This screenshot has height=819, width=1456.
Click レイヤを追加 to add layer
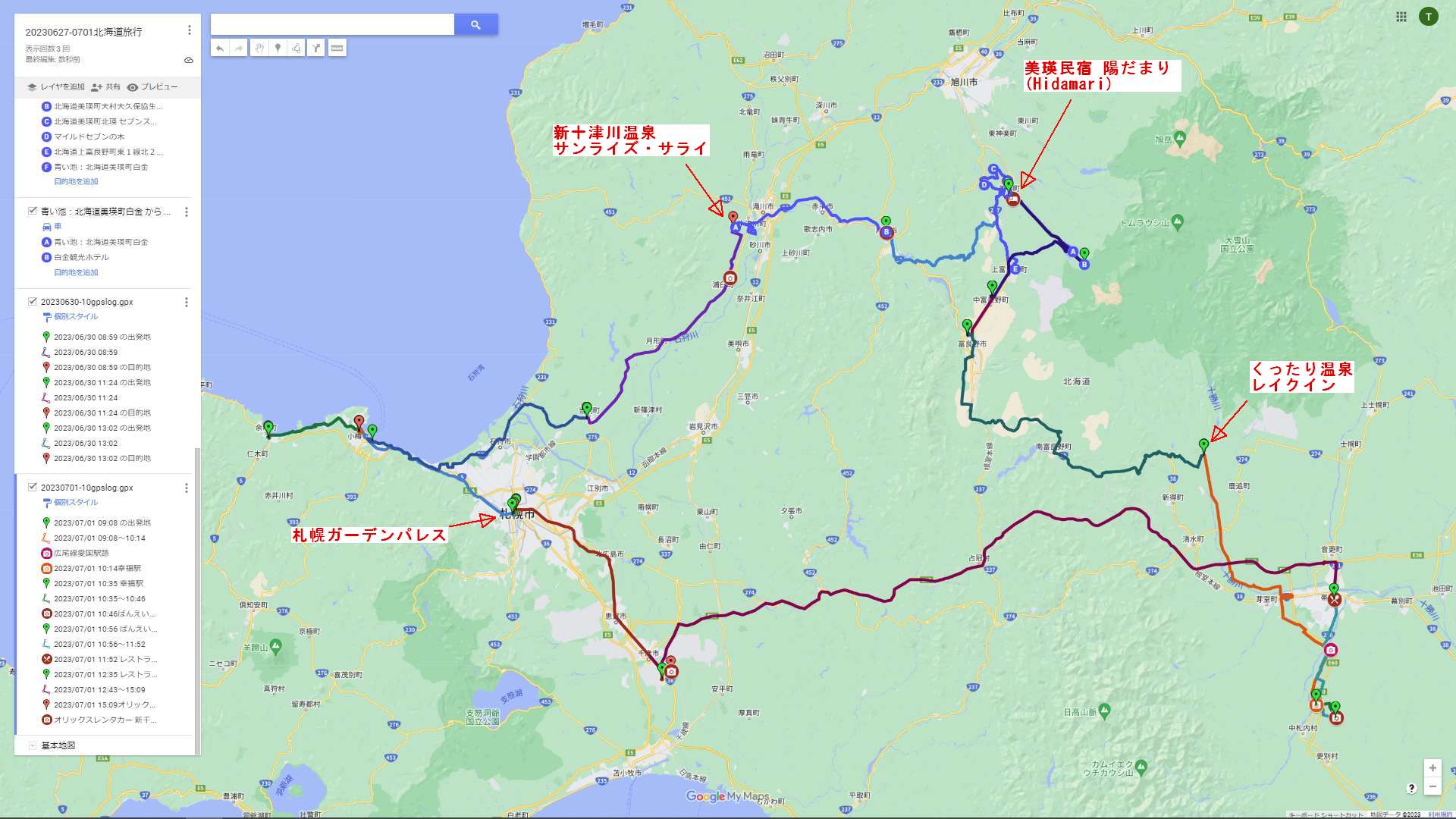point(56,87)
